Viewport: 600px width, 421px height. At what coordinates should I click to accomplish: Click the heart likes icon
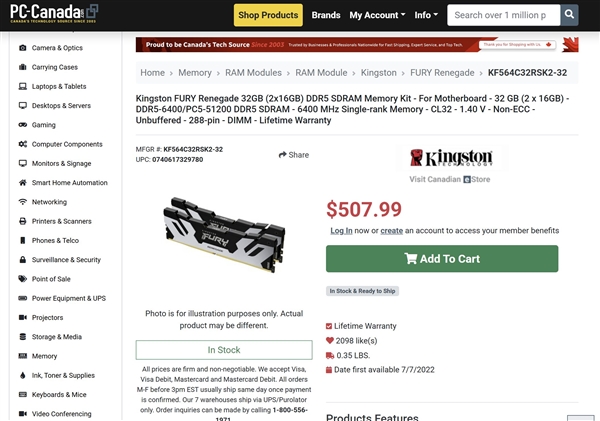[x=329, y=340]
